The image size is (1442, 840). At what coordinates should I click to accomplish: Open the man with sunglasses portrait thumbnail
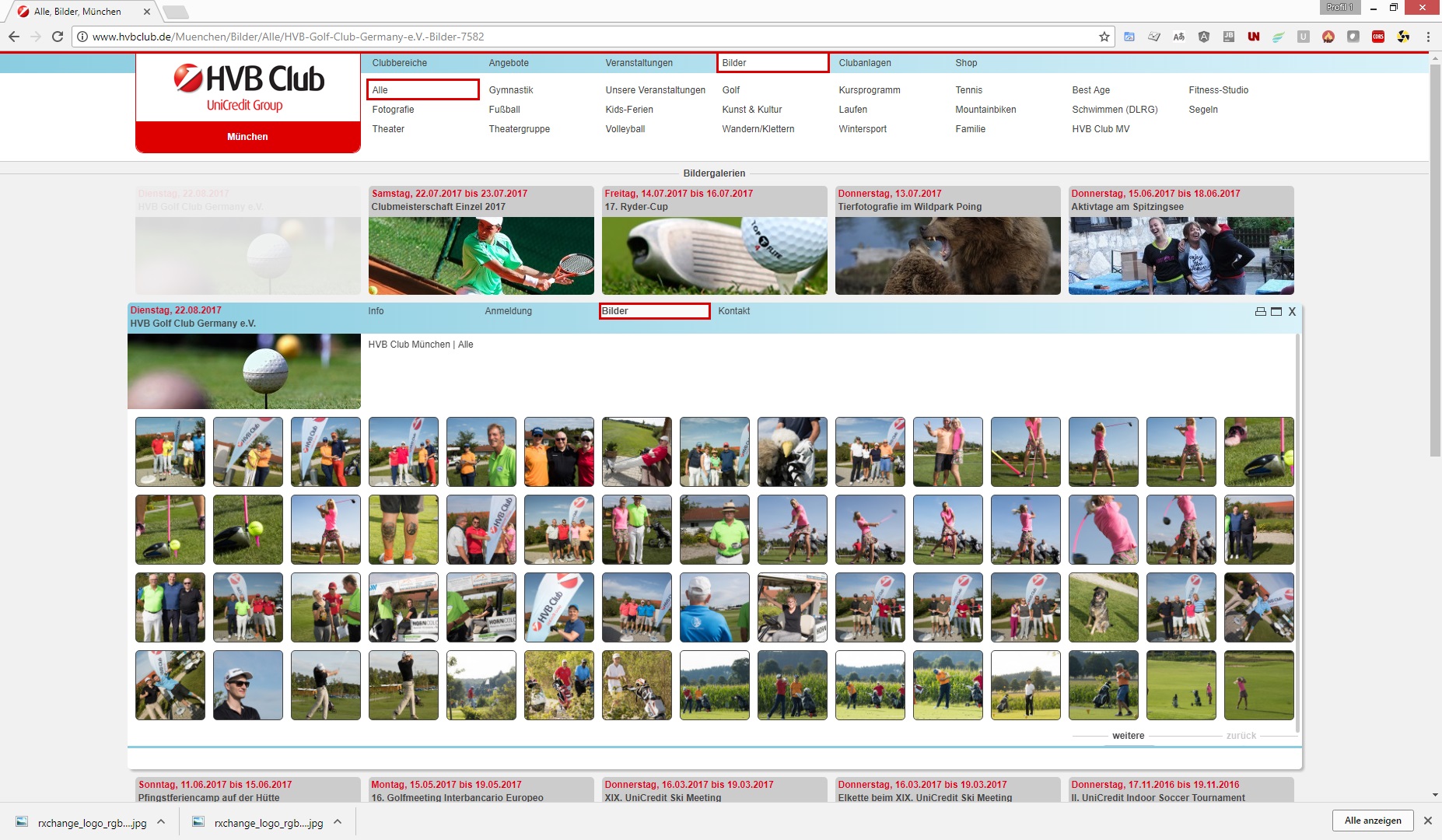(247, 685)
